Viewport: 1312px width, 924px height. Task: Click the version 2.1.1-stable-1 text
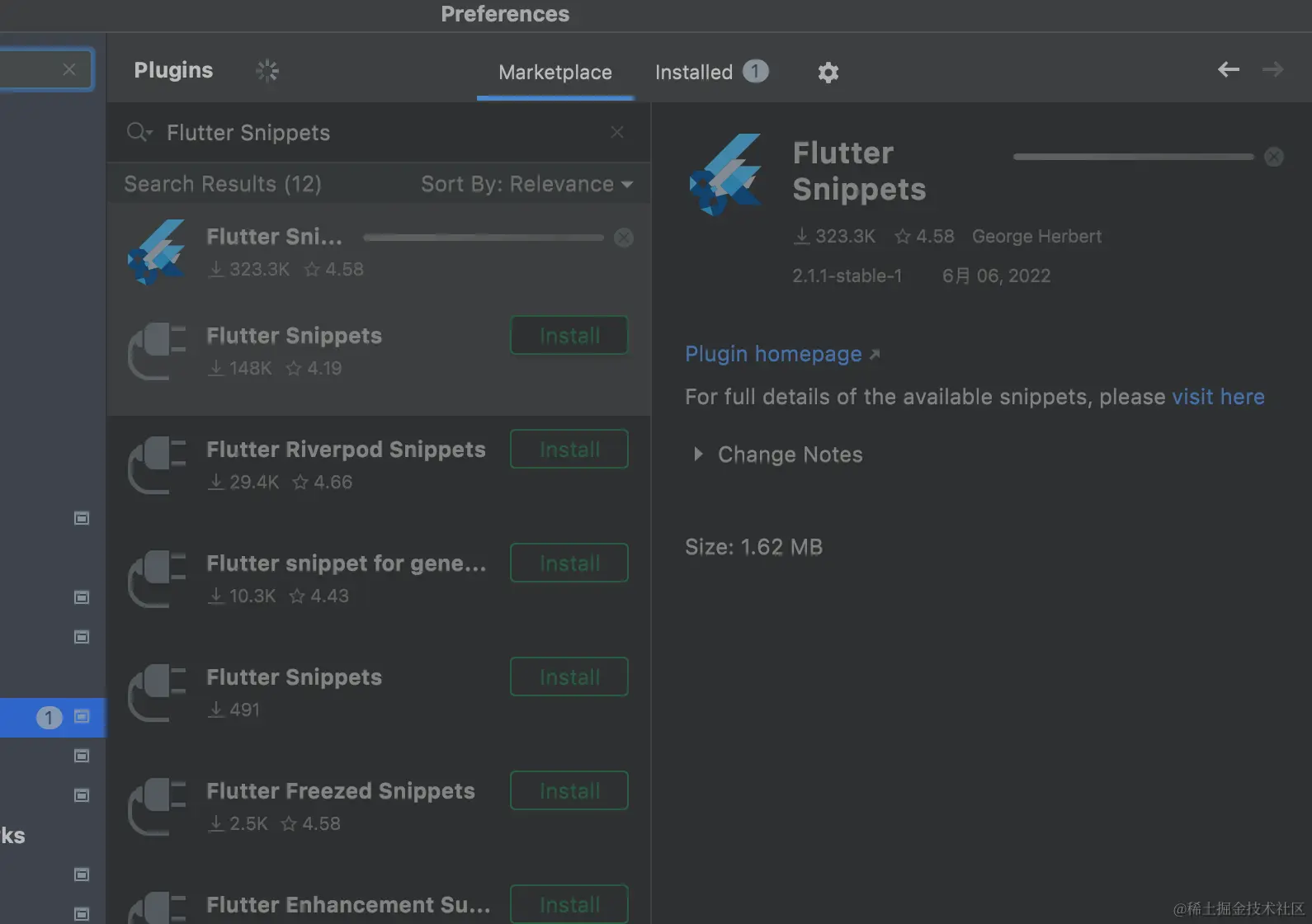pyautogui.click(x=847, y=276)
